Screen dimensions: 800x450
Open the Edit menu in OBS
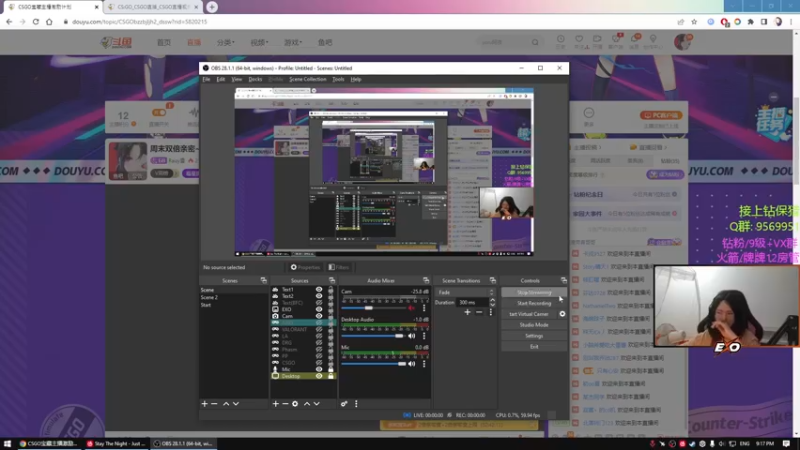click(x=220, y=79)
